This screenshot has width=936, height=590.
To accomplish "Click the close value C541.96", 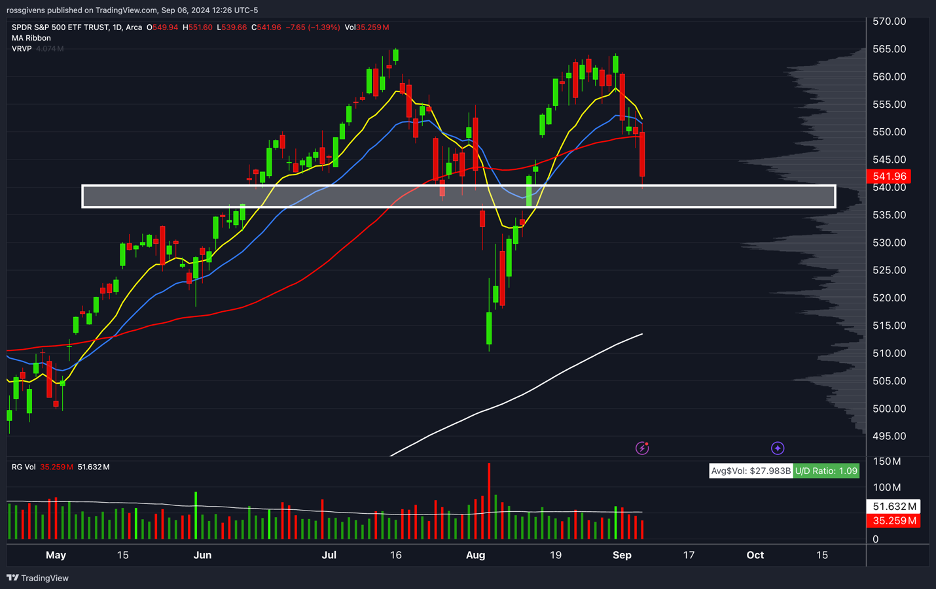I will pos(266,27).
